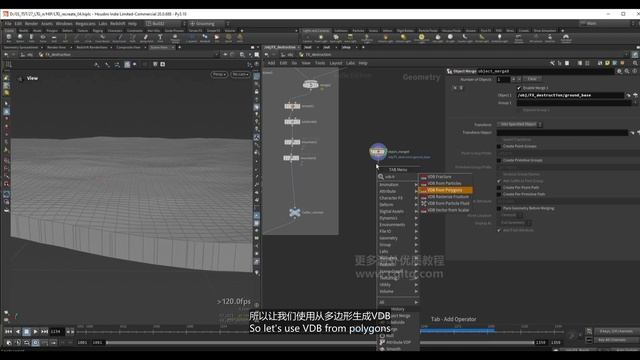Click the Tube shelf tool
Viewport: 640px width, 360px height.
31,38
